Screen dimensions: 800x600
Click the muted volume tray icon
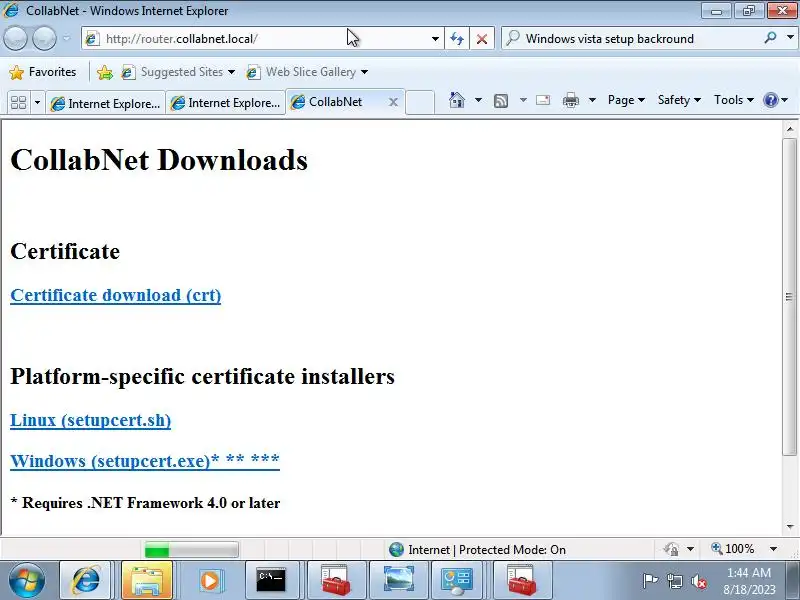699,581
